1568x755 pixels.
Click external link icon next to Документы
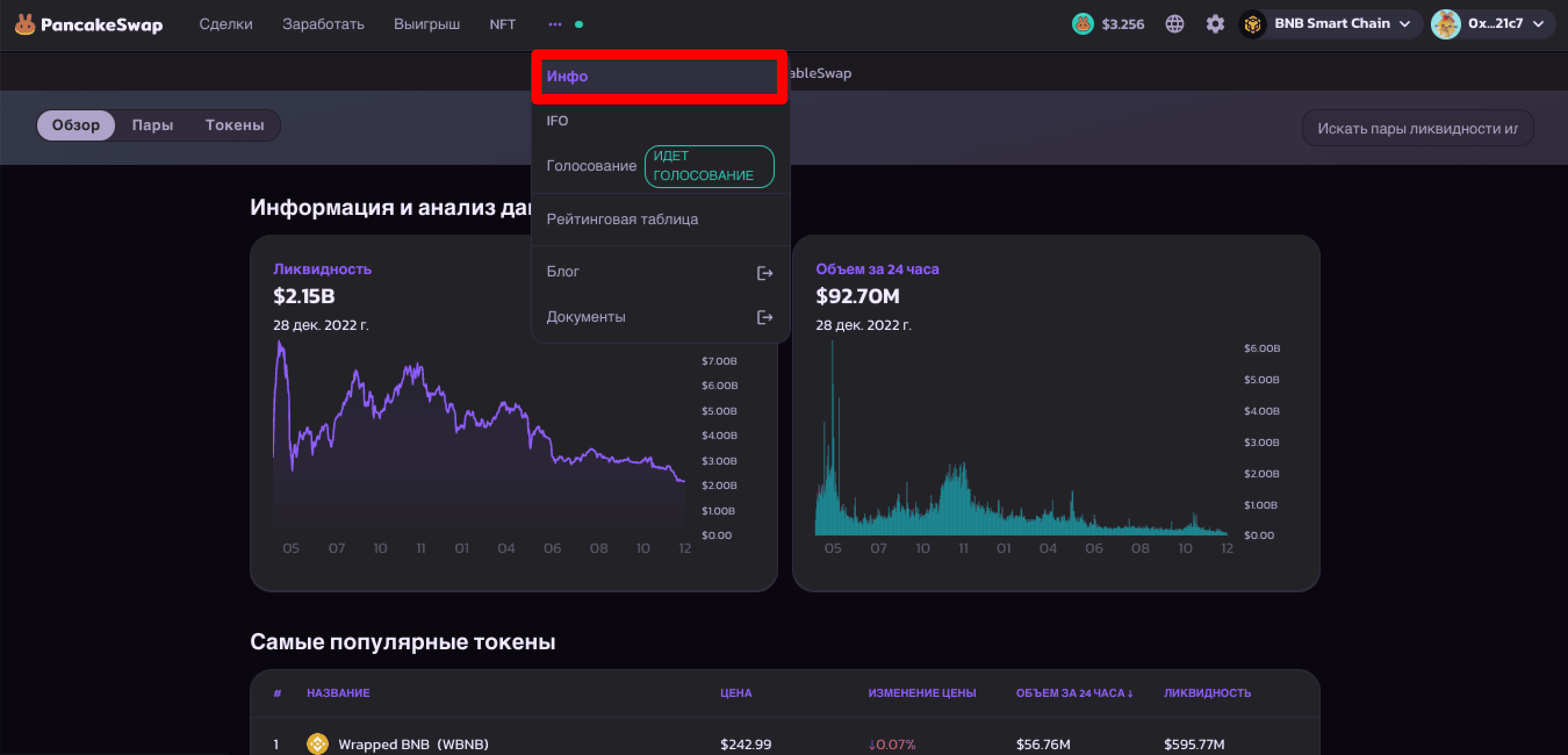coord(764,317)
